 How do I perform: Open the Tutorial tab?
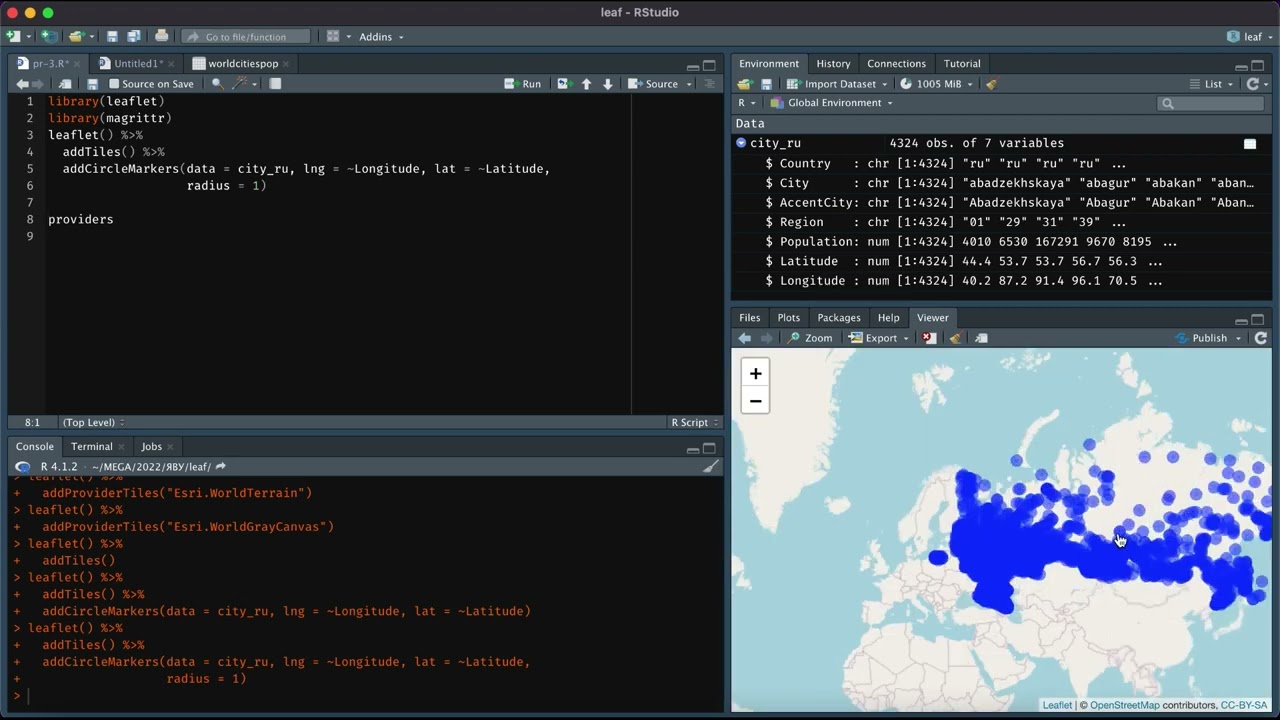coord(962,64)
